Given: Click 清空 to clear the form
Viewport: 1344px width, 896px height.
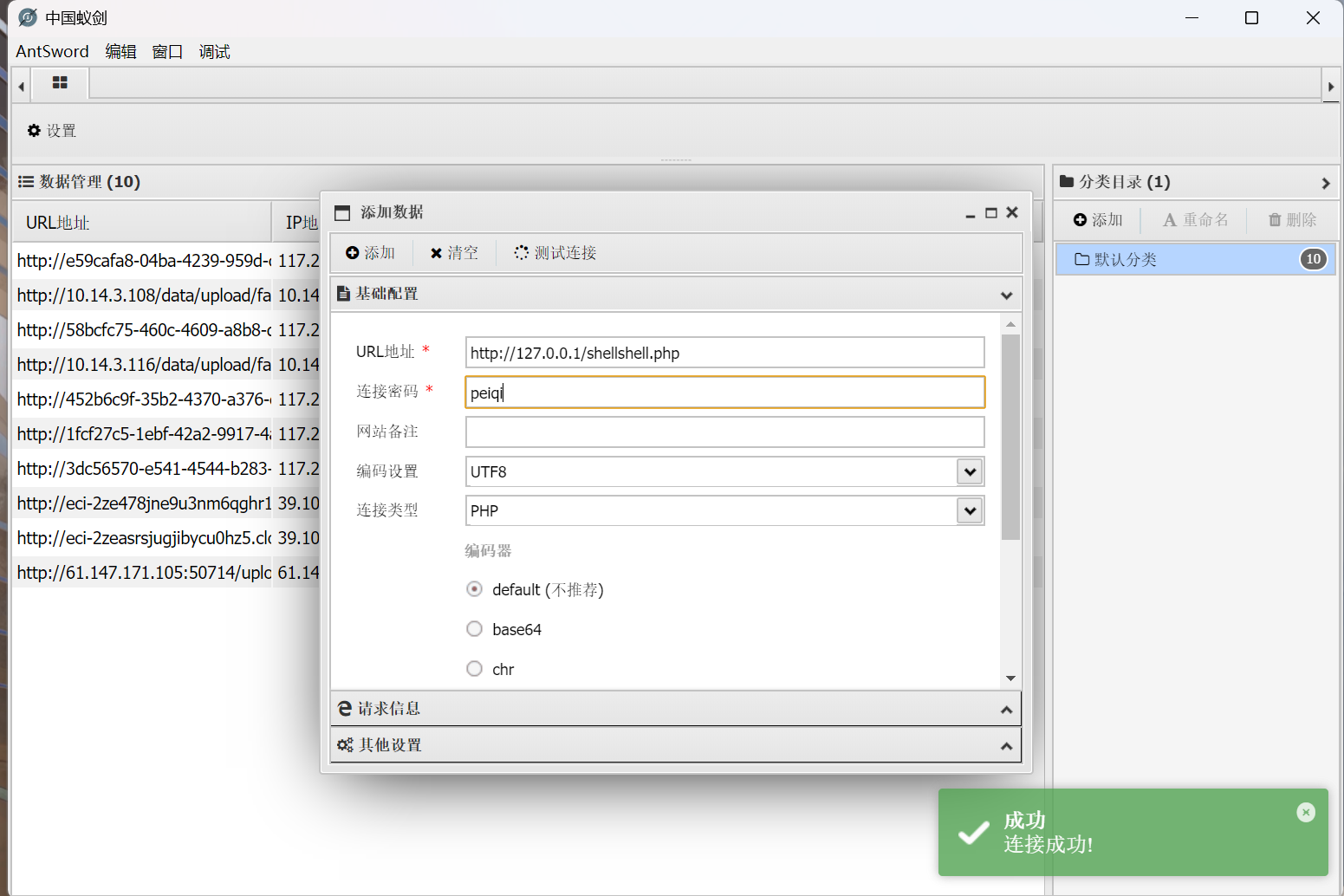Looking at the screenshot, I should 454,253.
